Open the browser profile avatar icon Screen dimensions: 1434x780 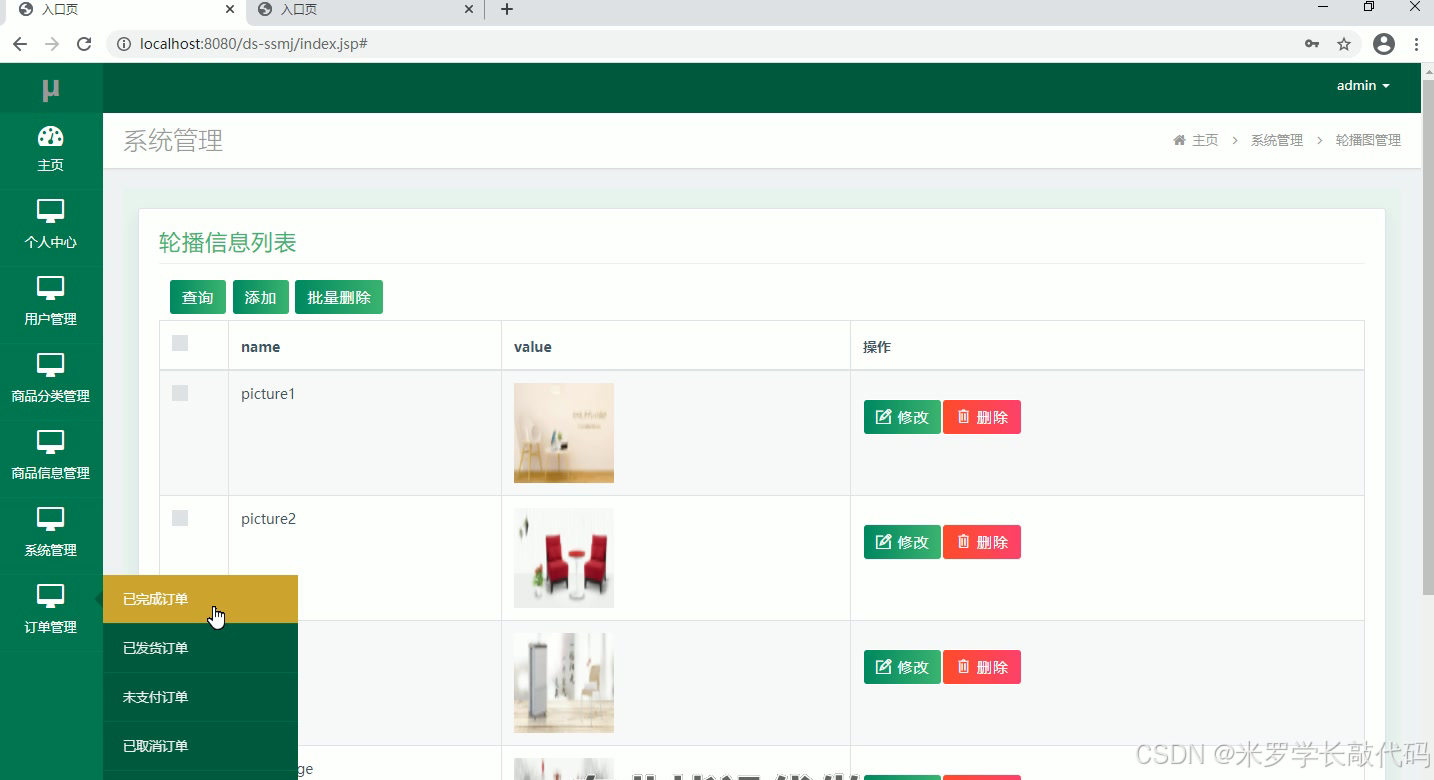click(x=1384, y=44)
